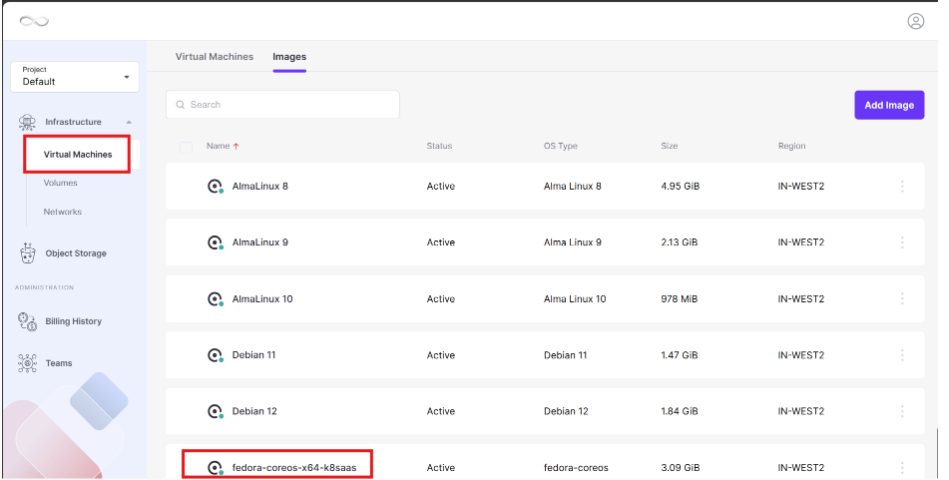Sort by the Name column header
This screenshot has width=949, height=480.
coord(218,146)
